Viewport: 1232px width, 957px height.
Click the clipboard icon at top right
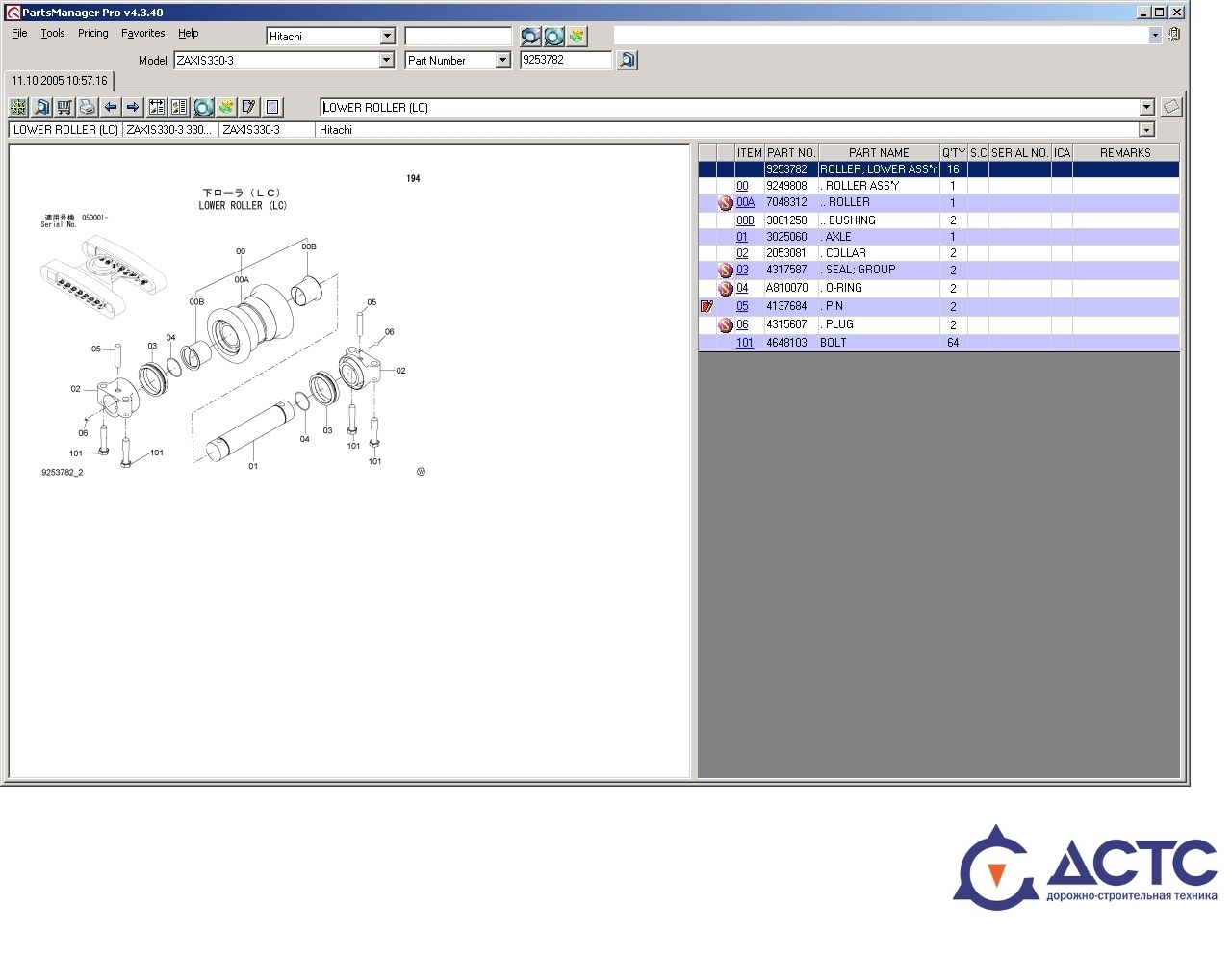coord(1173,35)
